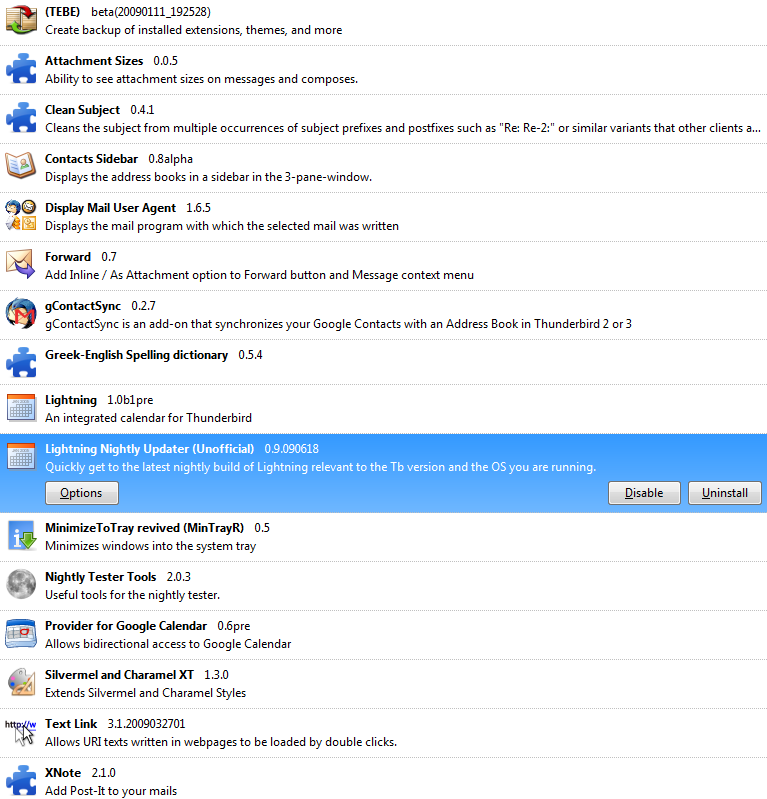
Task: Click 'Cleans the subject from multiple occurrences' description
Action: [403, 128]
